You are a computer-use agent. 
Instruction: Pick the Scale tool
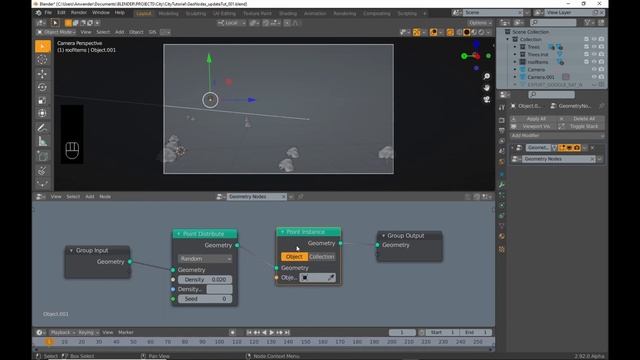pos(42,100)
